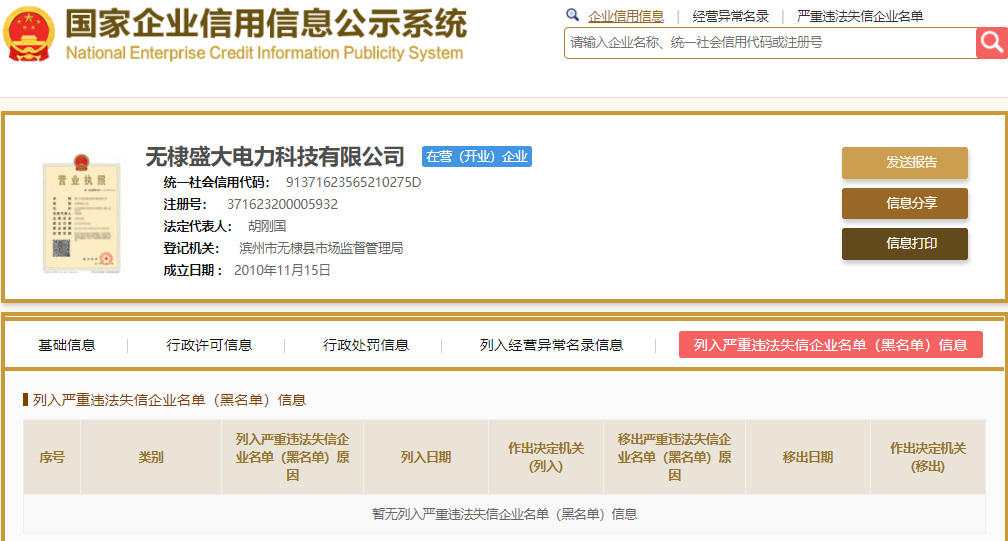Focus the enterprise name search input
Viewport: 1008px width, 541px height.
coord(770,43)
